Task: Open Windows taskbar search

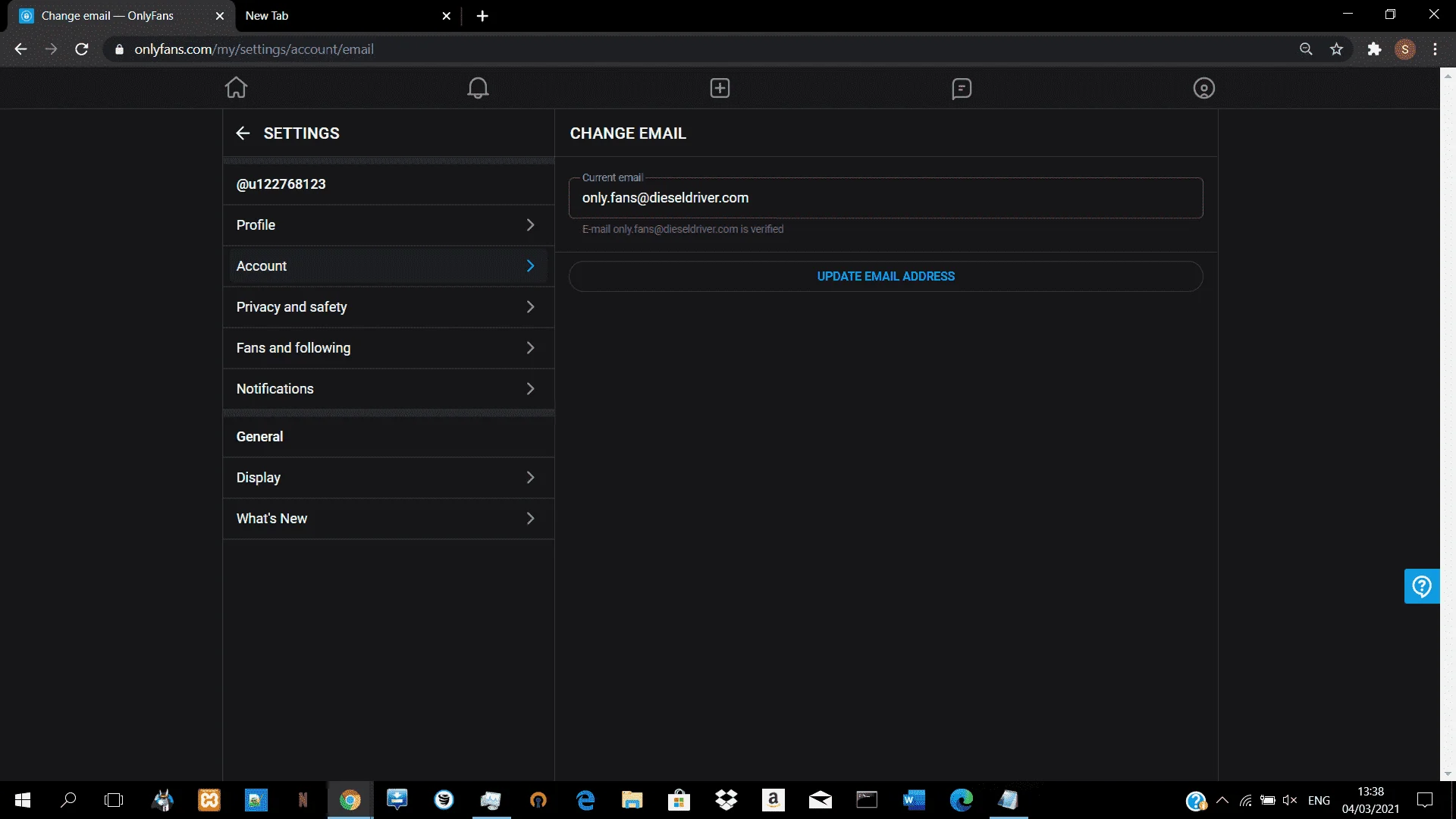Action: coord(68,800)
